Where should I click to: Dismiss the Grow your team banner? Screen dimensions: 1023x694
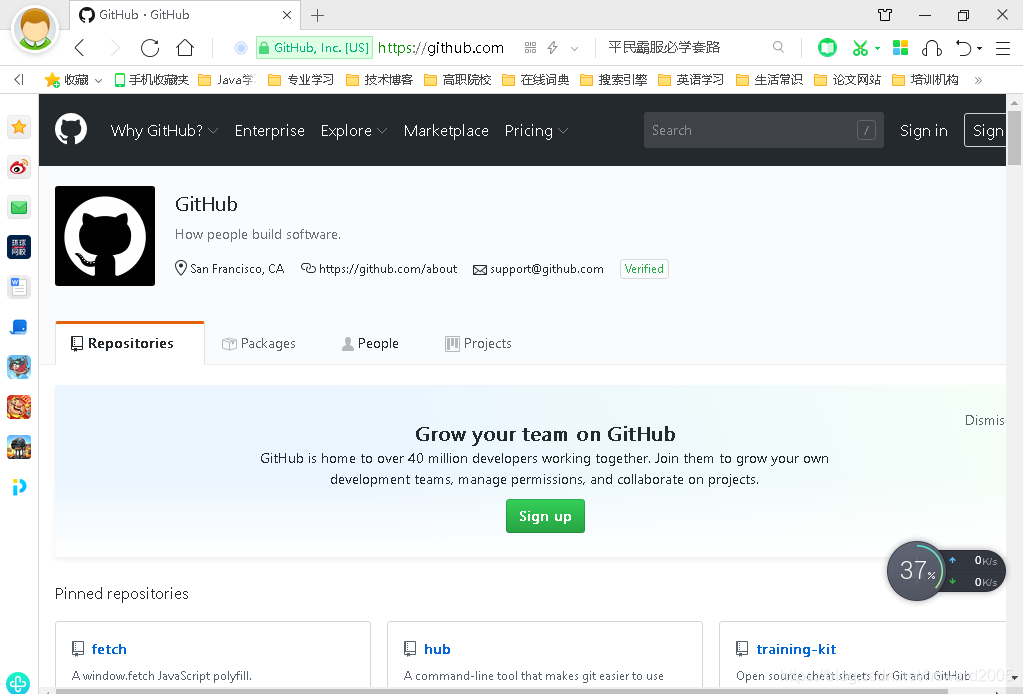click(x=985, y=420)
